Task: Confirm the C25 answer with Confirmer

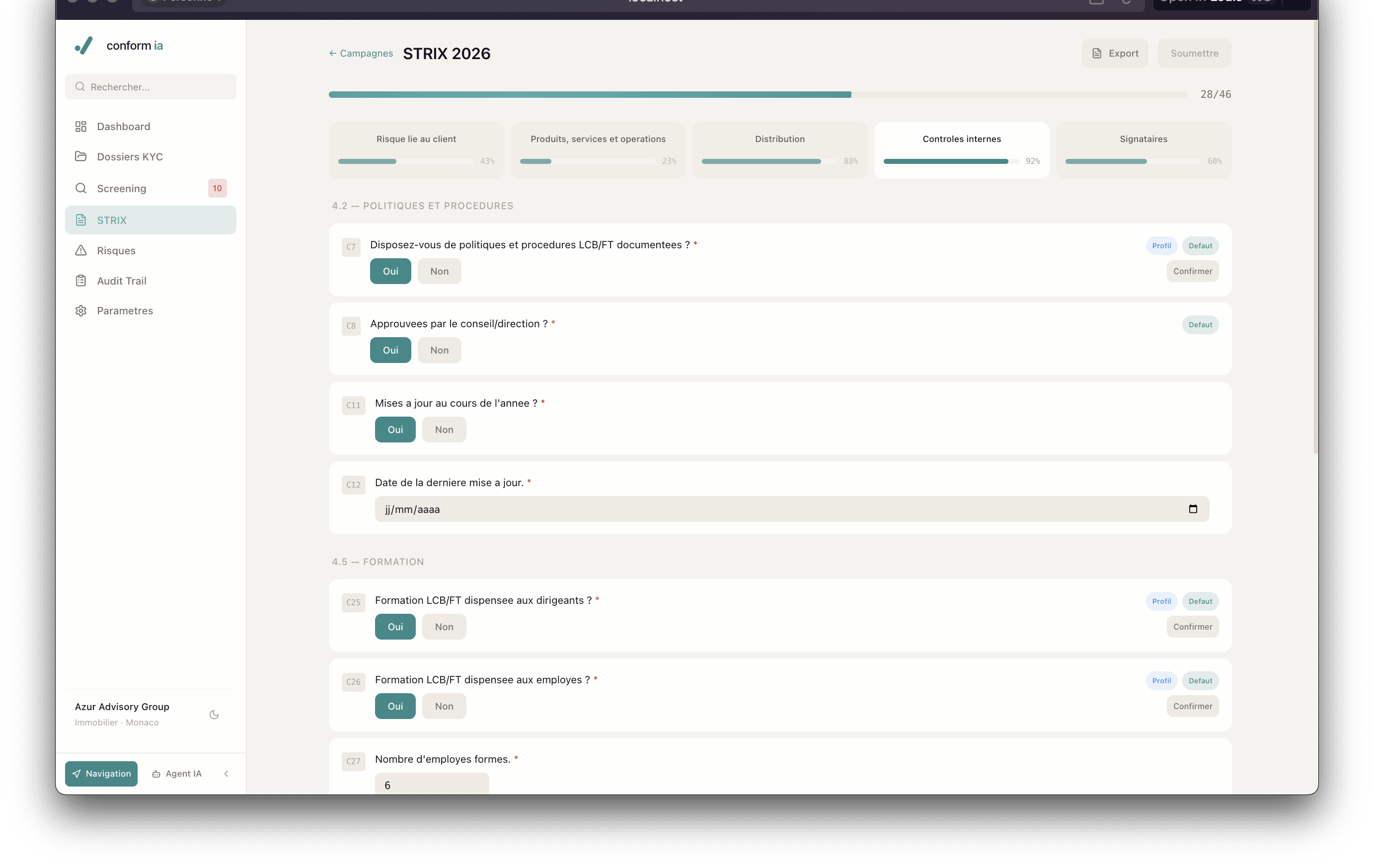Action: pos(1192,627)
